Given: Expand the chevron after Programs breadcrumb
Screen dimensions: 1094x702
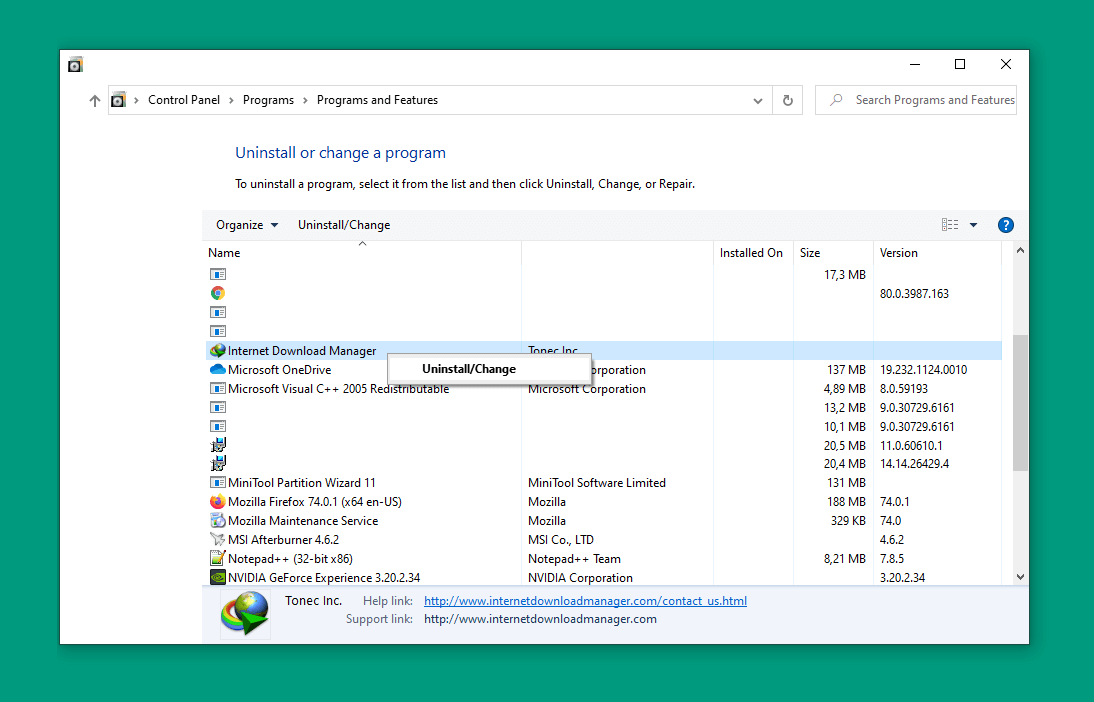Looking at the screenshot, I should [305, 100].
